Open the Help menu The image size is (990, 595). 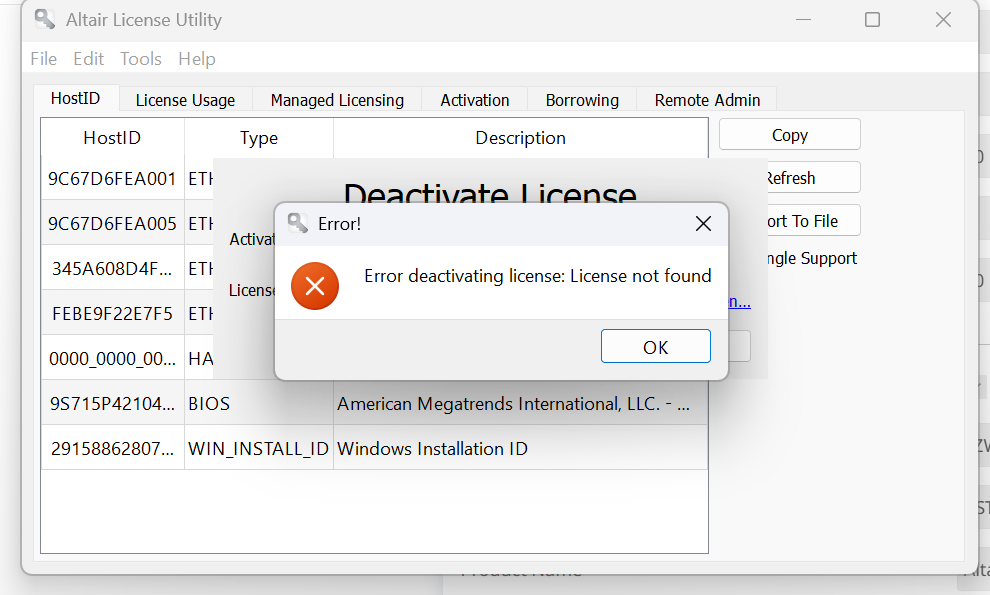[x=197, y=59]
